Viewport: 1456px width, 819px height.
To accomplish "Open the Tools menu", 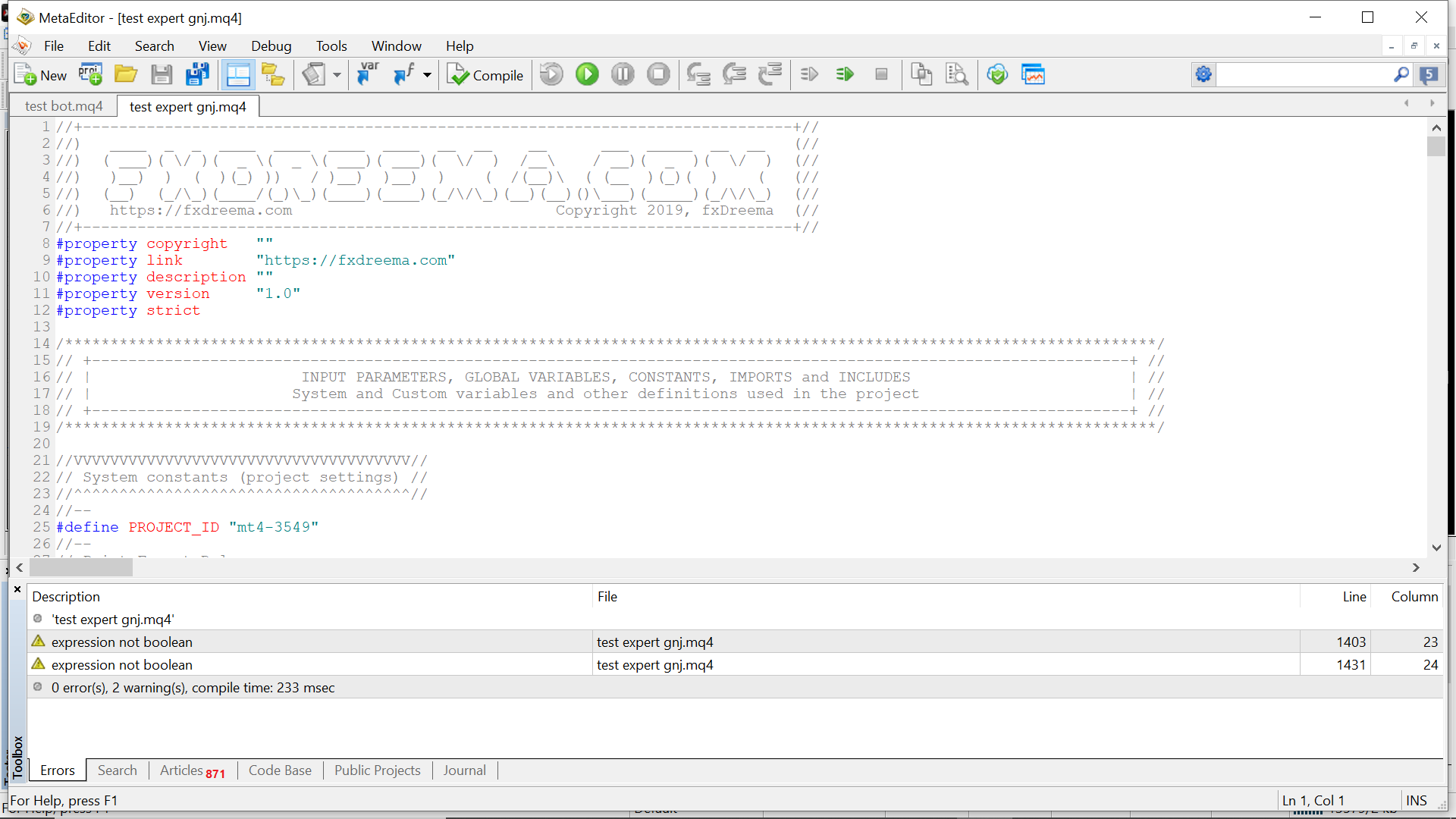I will pyautogui.click(x=331, y=46).
